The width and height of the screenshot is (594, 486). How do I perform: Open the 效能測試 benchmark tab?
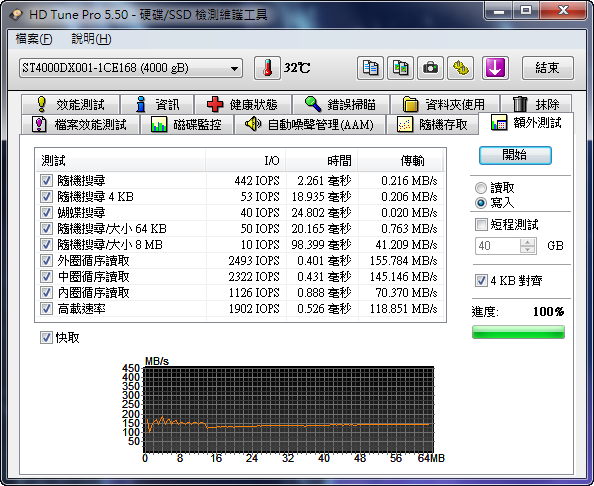[x=70, y=104]
